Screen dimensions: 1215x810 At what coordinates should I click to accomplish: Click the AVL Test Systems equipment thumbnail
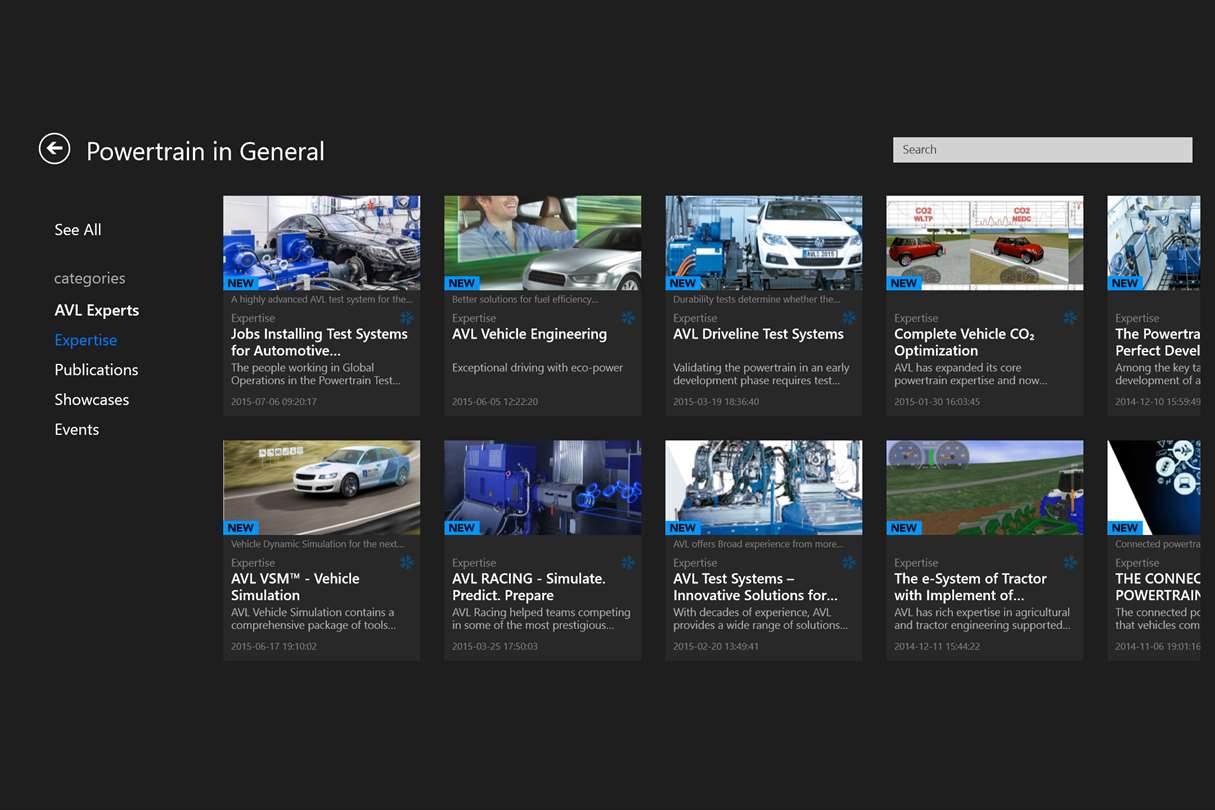(x=764, y=488)
